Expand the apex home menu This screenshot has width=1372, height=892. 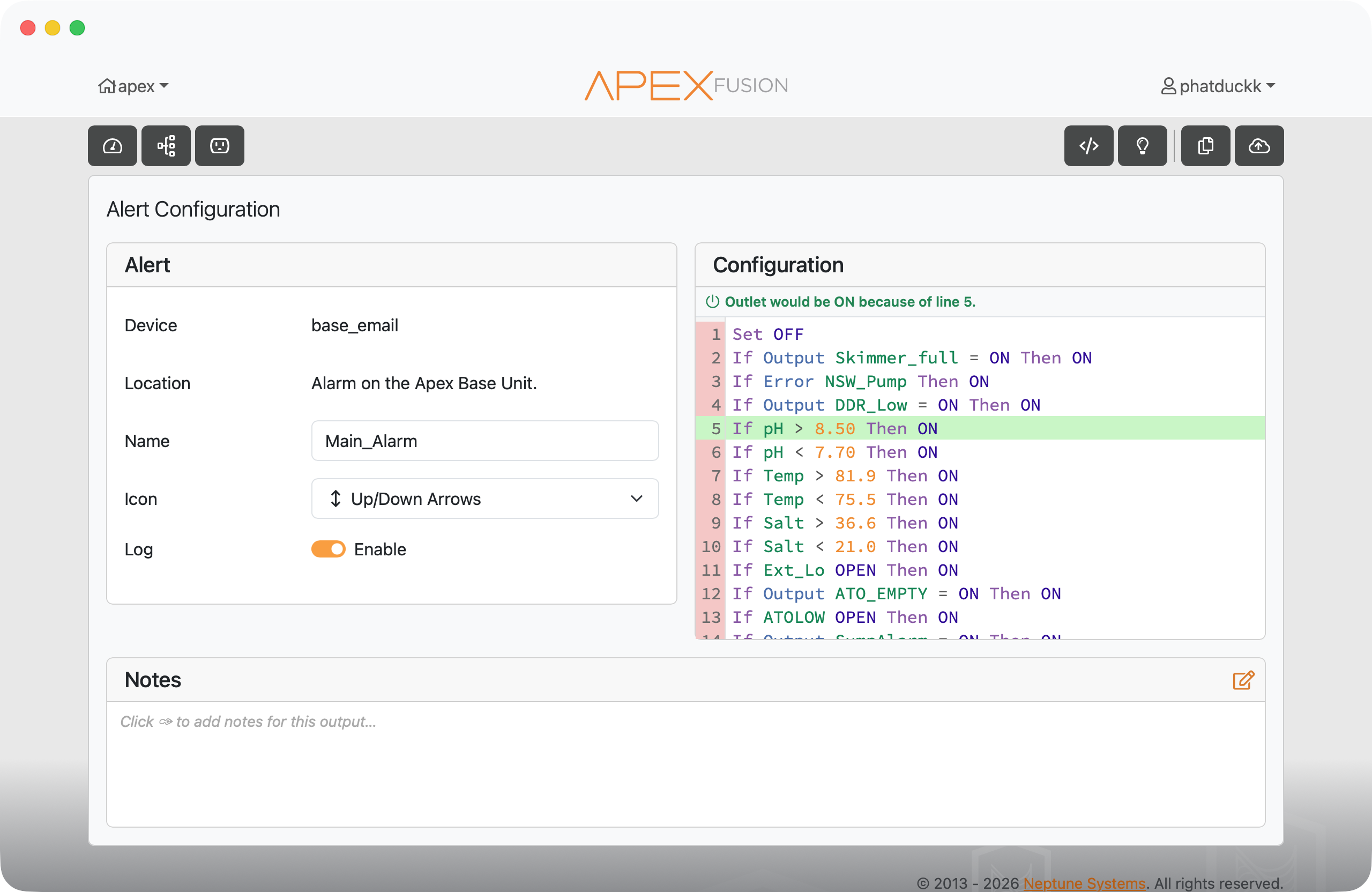(133, 86)
